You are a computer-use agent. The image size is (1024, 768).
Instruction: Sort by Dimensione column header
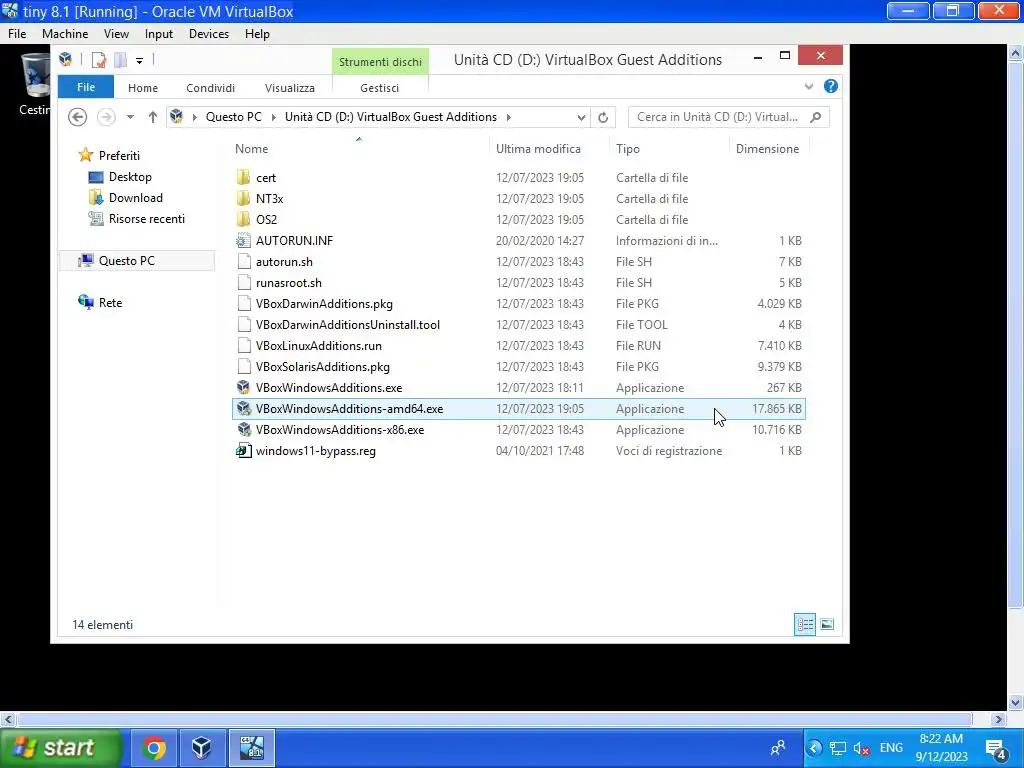769,149
